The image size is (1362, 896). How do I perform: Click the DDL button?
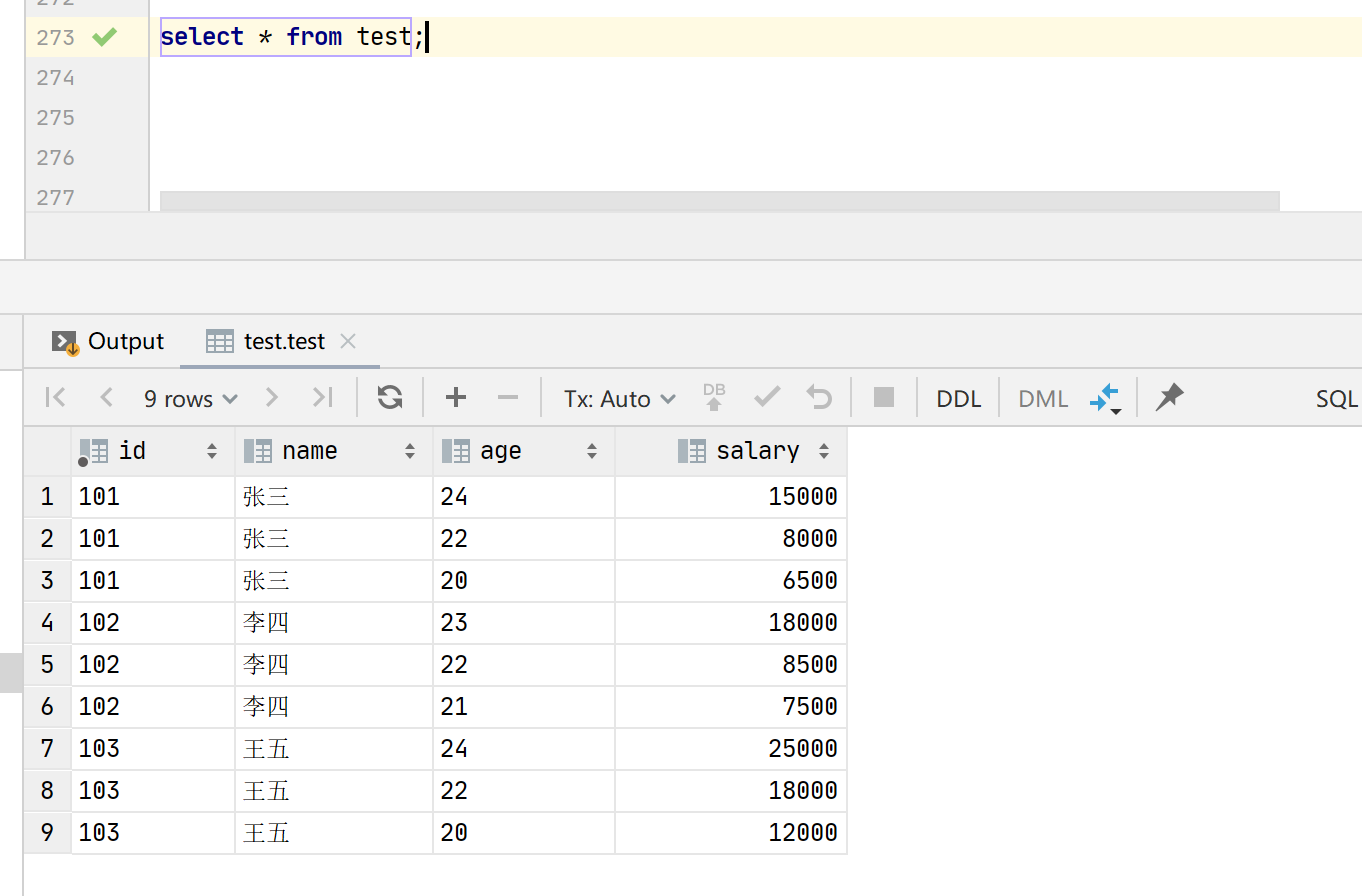coord(958,399)
